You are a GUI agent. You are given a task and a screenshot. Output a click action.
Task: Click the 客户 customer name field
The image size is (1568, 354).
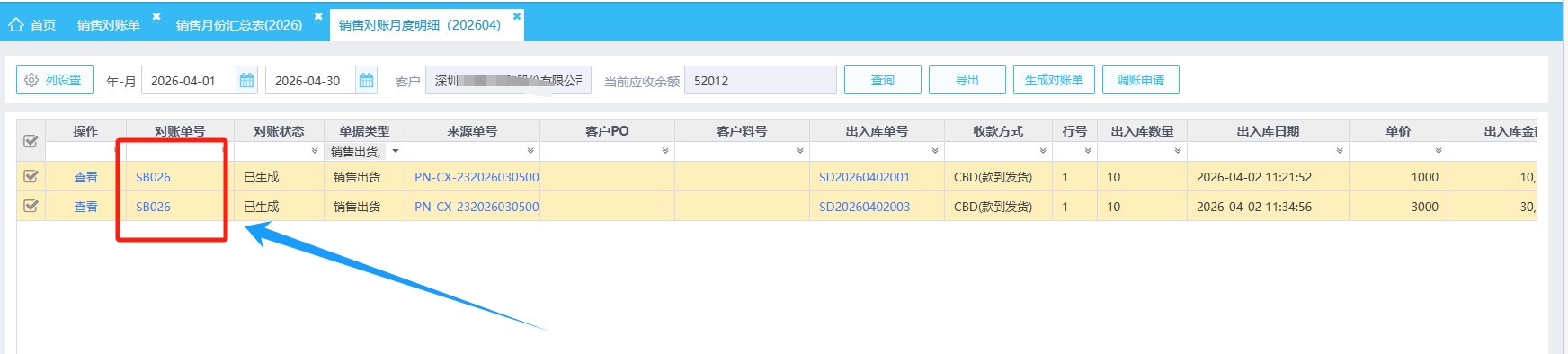[508, 81]
